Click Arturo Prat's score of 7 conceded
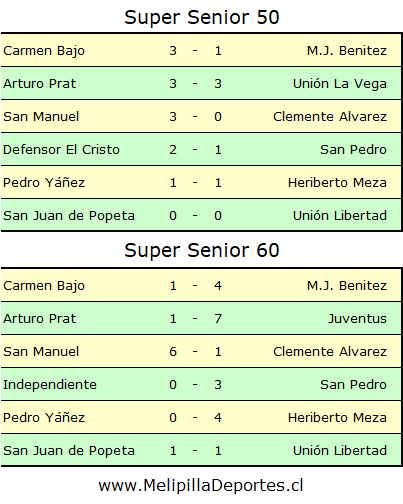403x504 pixels. click(218, 319)
